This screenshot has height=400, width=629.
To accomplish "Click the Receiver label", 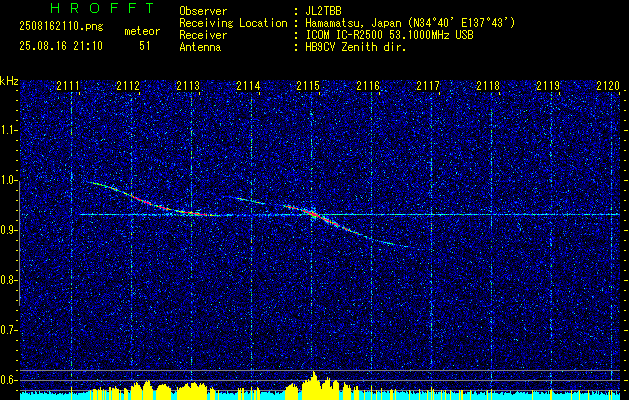I will click(x=203, y=35).
